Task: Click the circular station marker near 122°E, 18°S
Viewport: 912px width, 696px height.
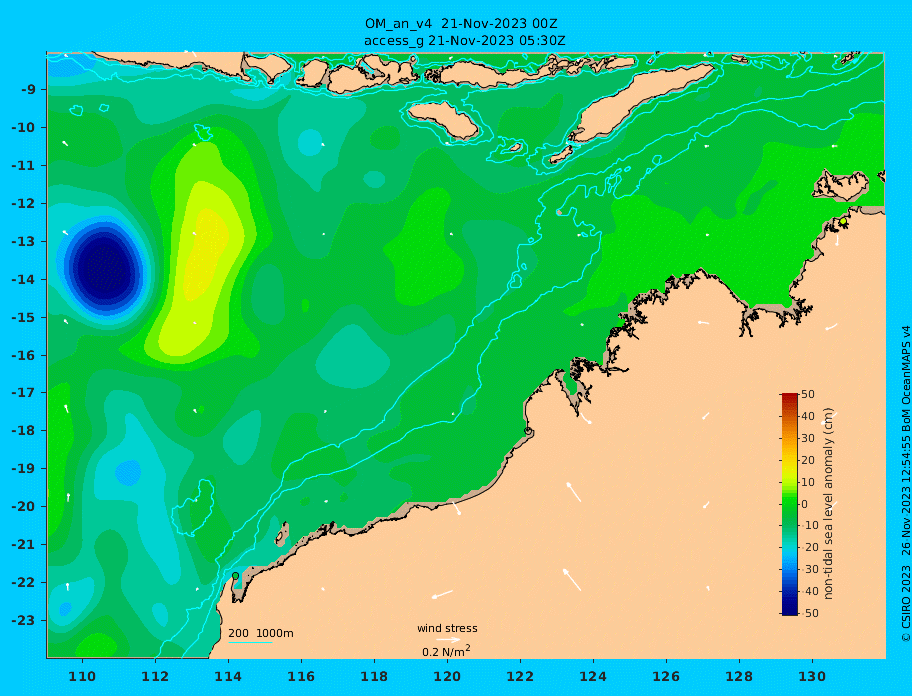Action: point(528,431)
